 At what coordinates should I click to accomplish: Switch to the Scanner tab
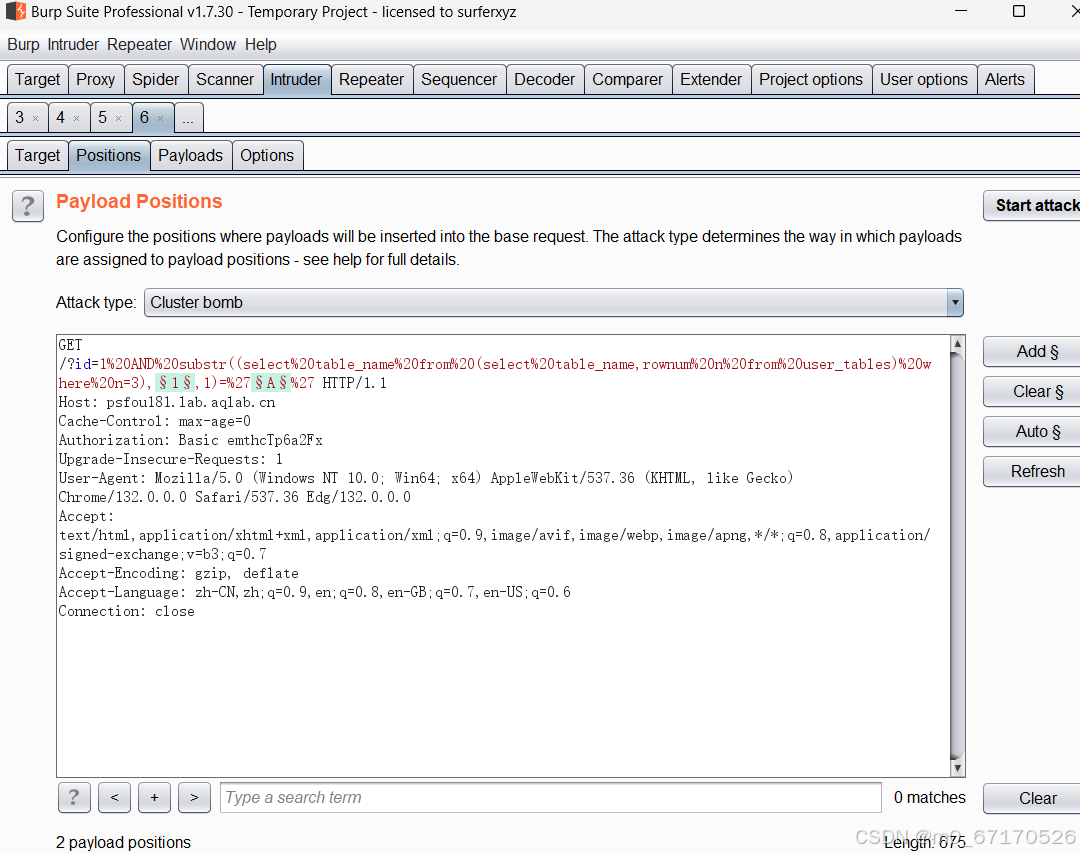click(225, 80)
